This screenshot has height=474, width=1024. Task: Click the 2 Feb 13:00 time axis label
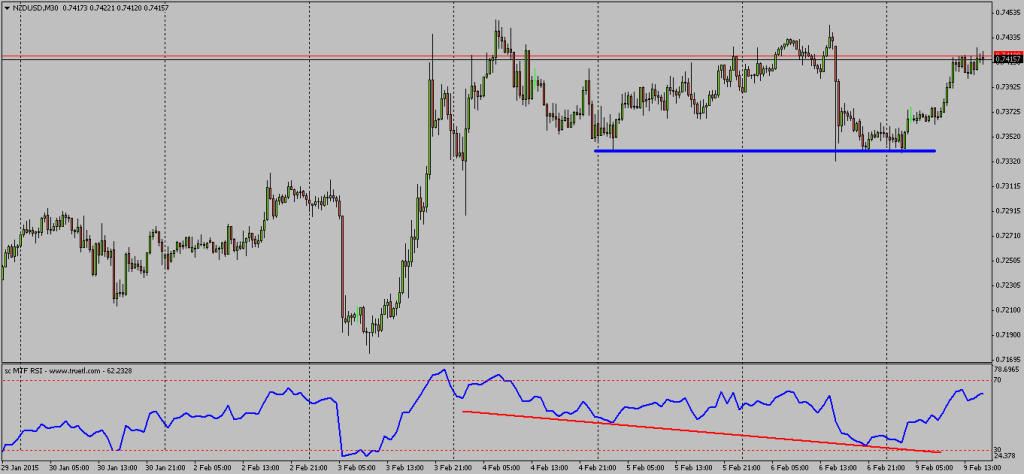coord(263,467)
